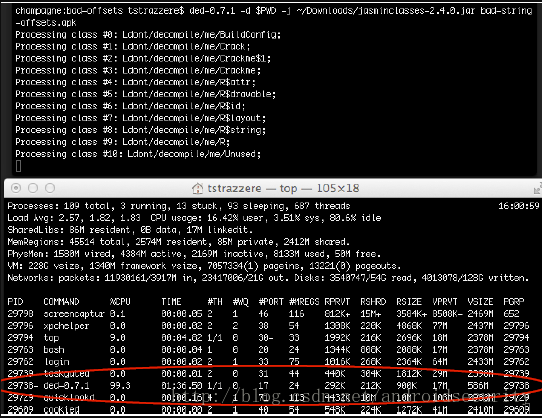This screenshot has width=542, height=418.
Task: Click the #TH column header
Action: 215,302
